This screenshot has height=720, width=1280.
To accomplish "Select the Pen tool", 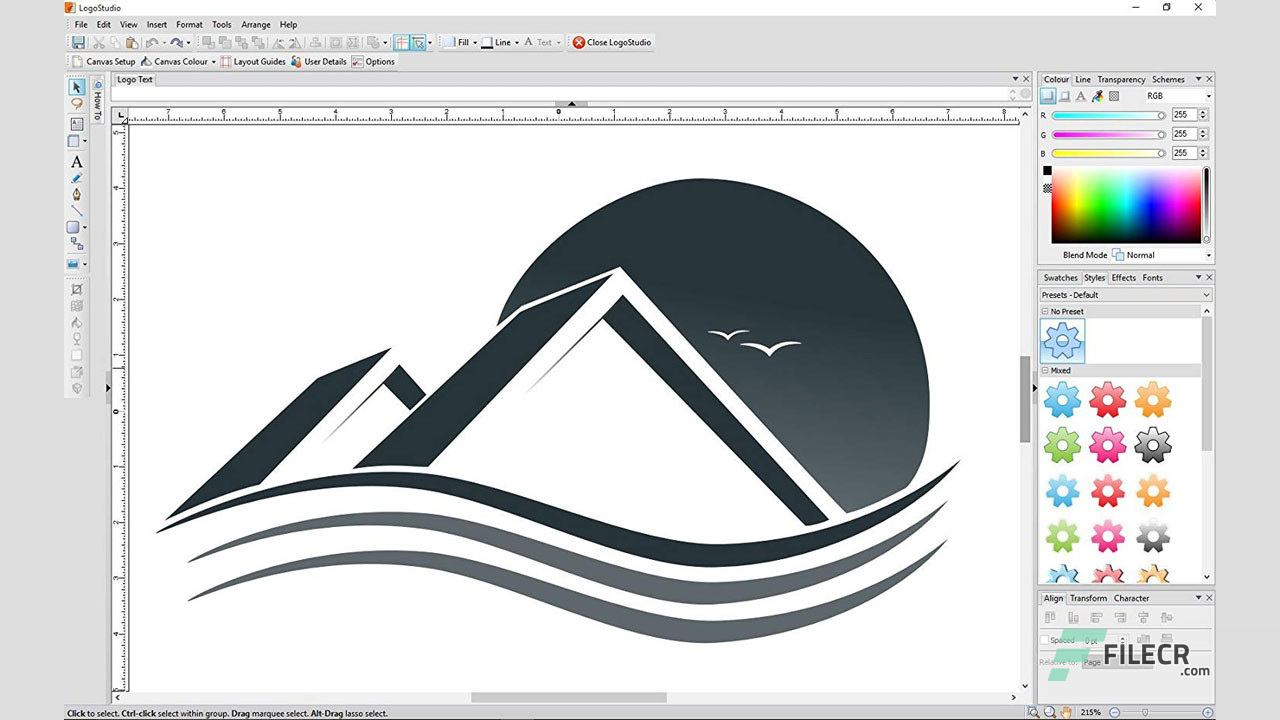I will [76, 195].
